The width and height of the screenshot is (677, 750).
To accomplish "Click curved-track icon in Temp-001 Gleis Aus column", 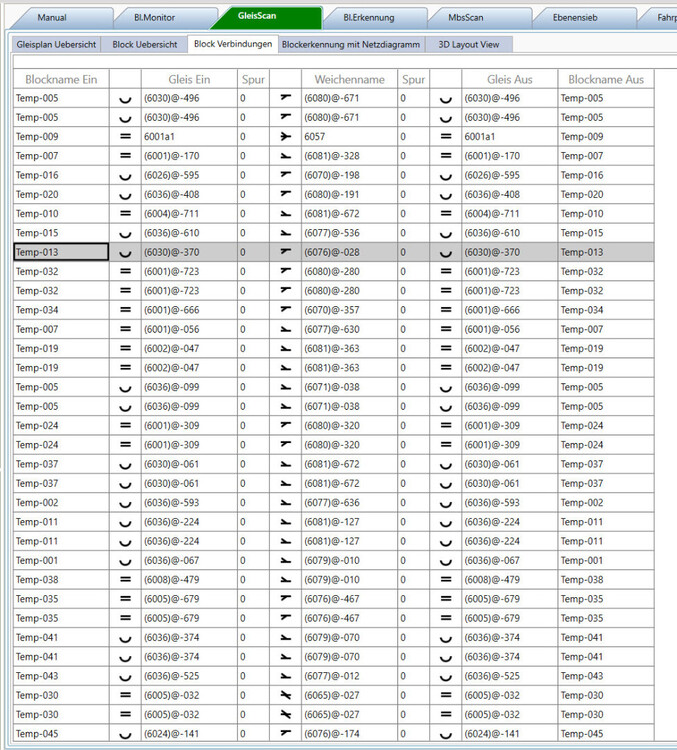I will tap(446, 562).
